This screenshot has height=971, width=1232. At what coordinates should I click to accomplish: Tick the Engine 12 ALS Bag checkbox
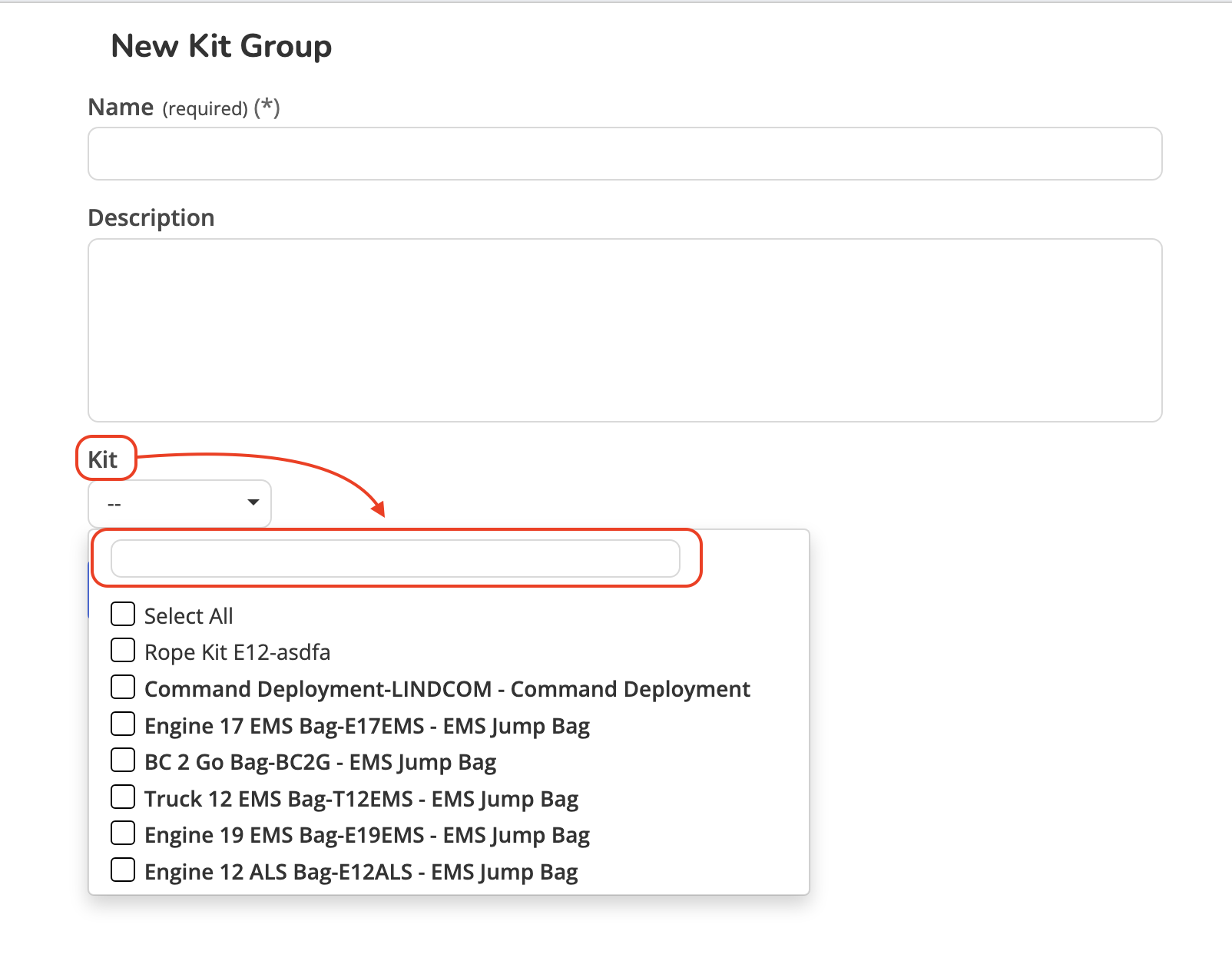coord(123,870)
